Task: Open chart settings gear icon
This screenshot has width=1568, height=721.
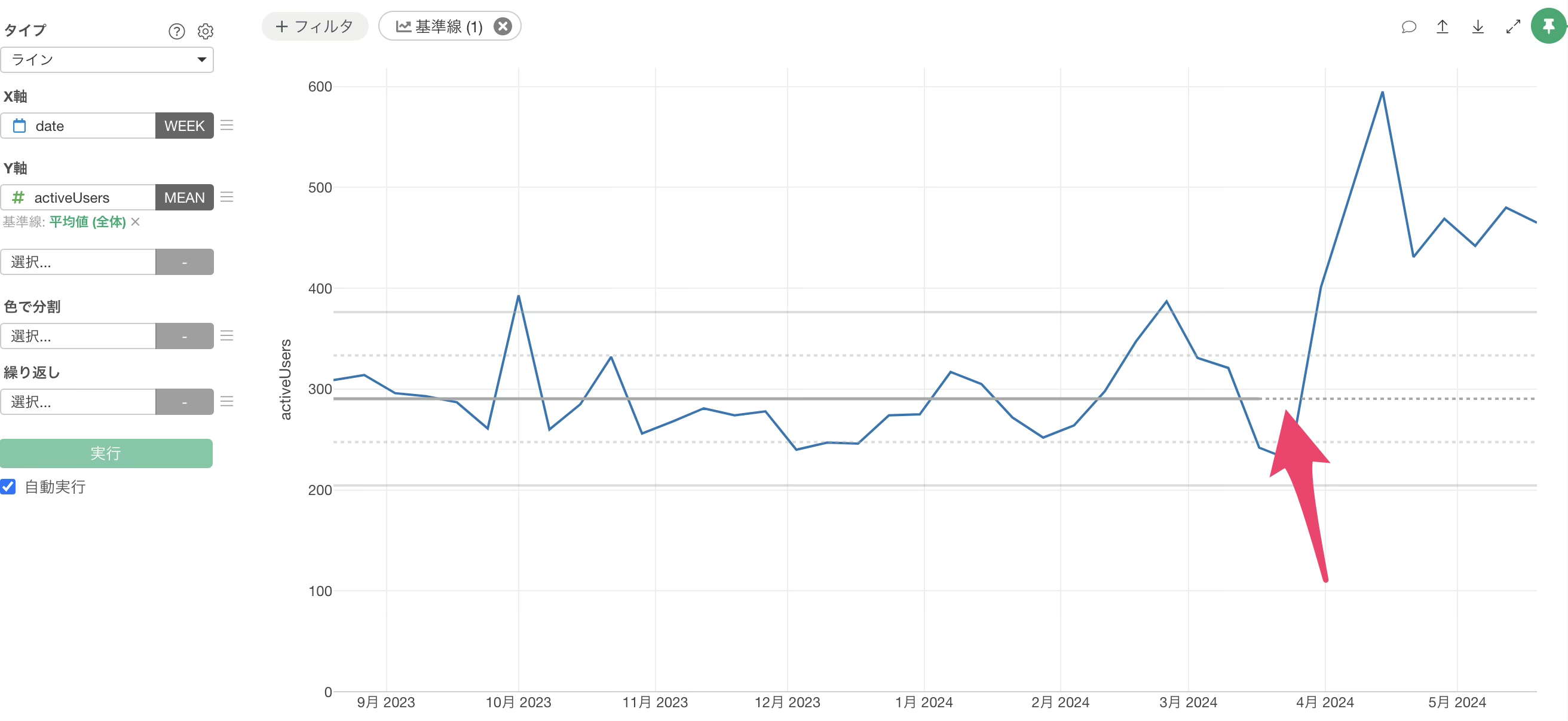Action: (206, 31)
